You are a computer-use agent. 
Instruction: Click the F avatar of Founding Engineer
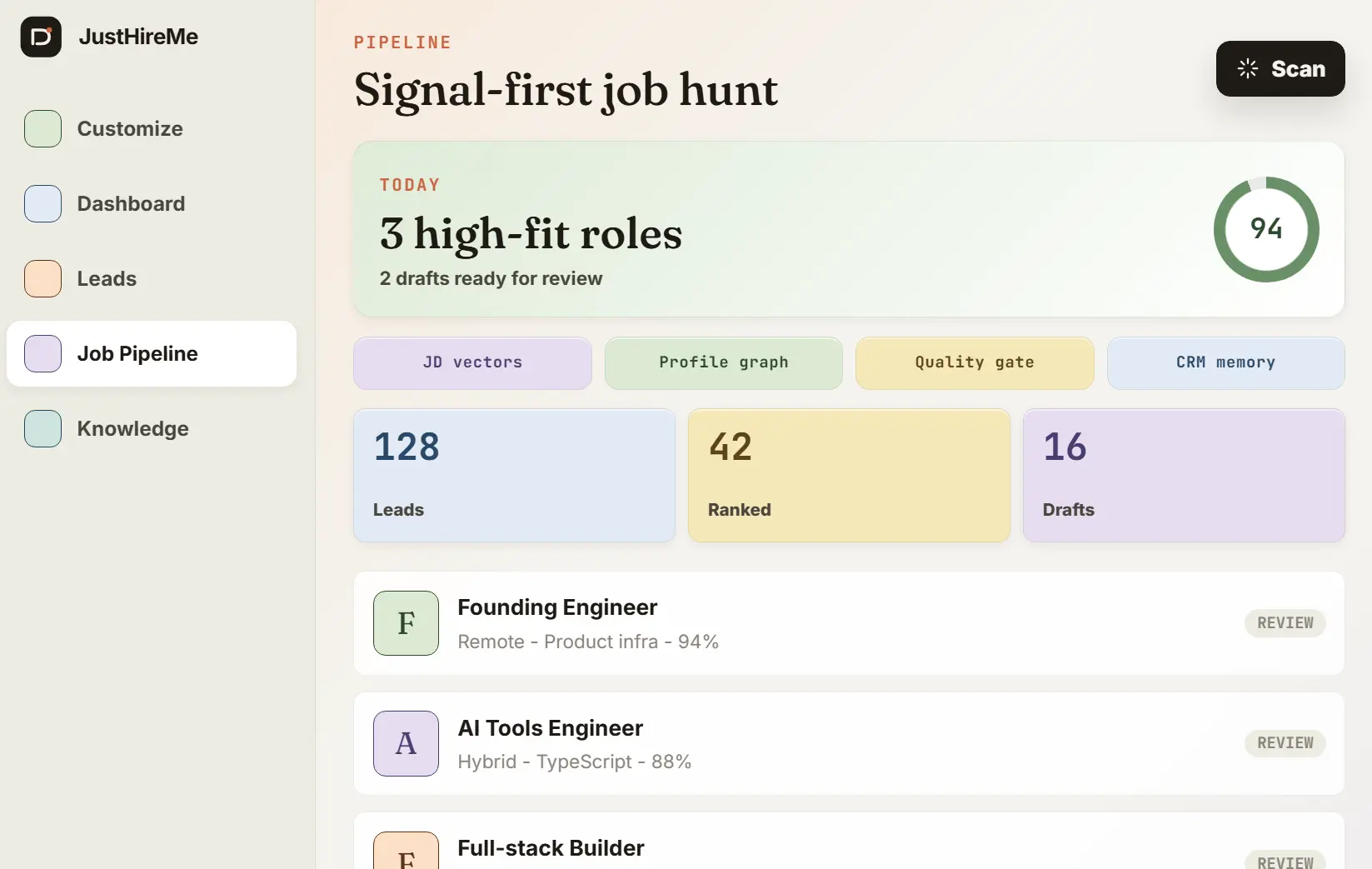tap(406, 623)
